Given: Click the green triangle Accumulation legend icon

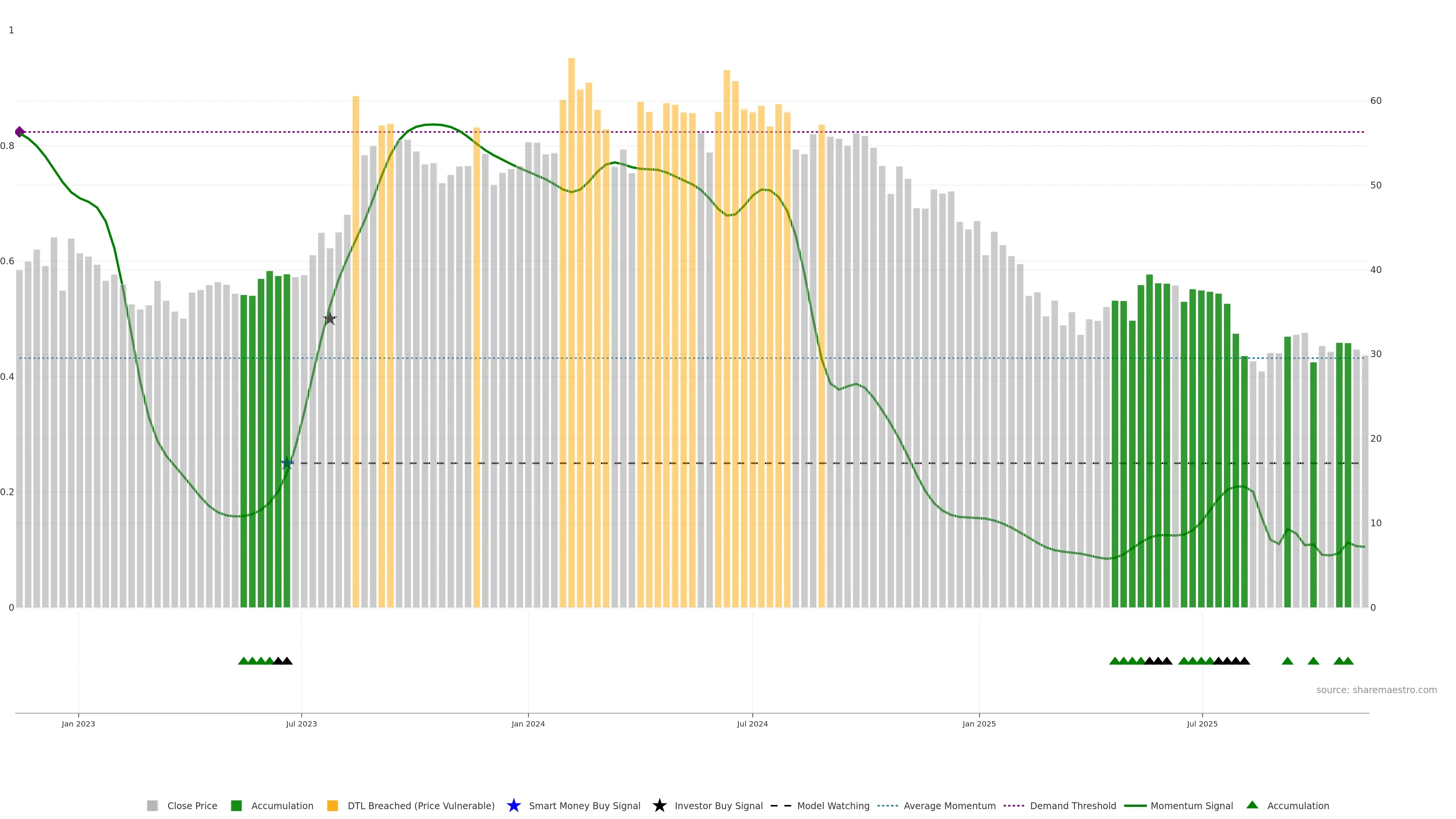Looking at the screenshot, I should (x=1252, y=805).
